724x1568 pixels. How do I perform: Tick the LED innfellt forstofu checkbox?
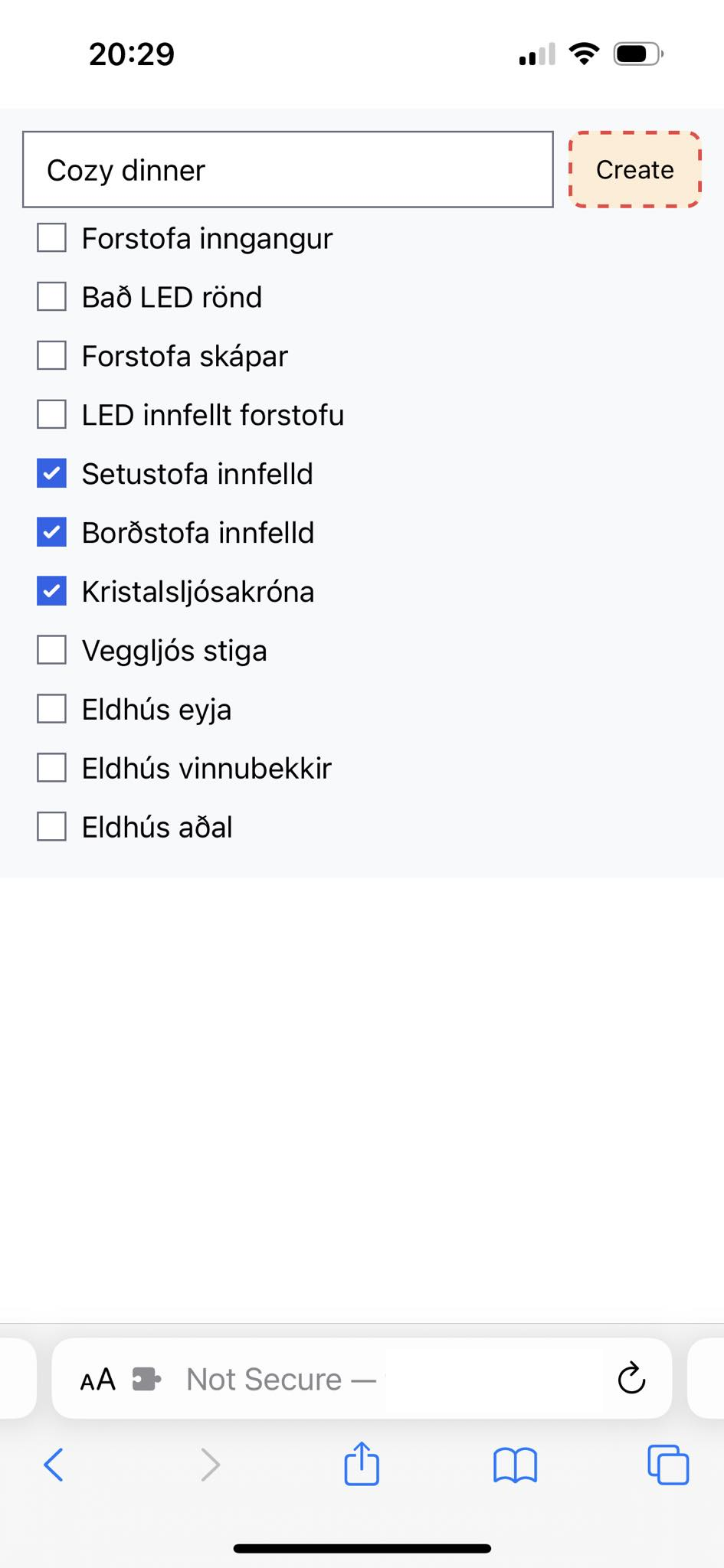click(51, 415)
